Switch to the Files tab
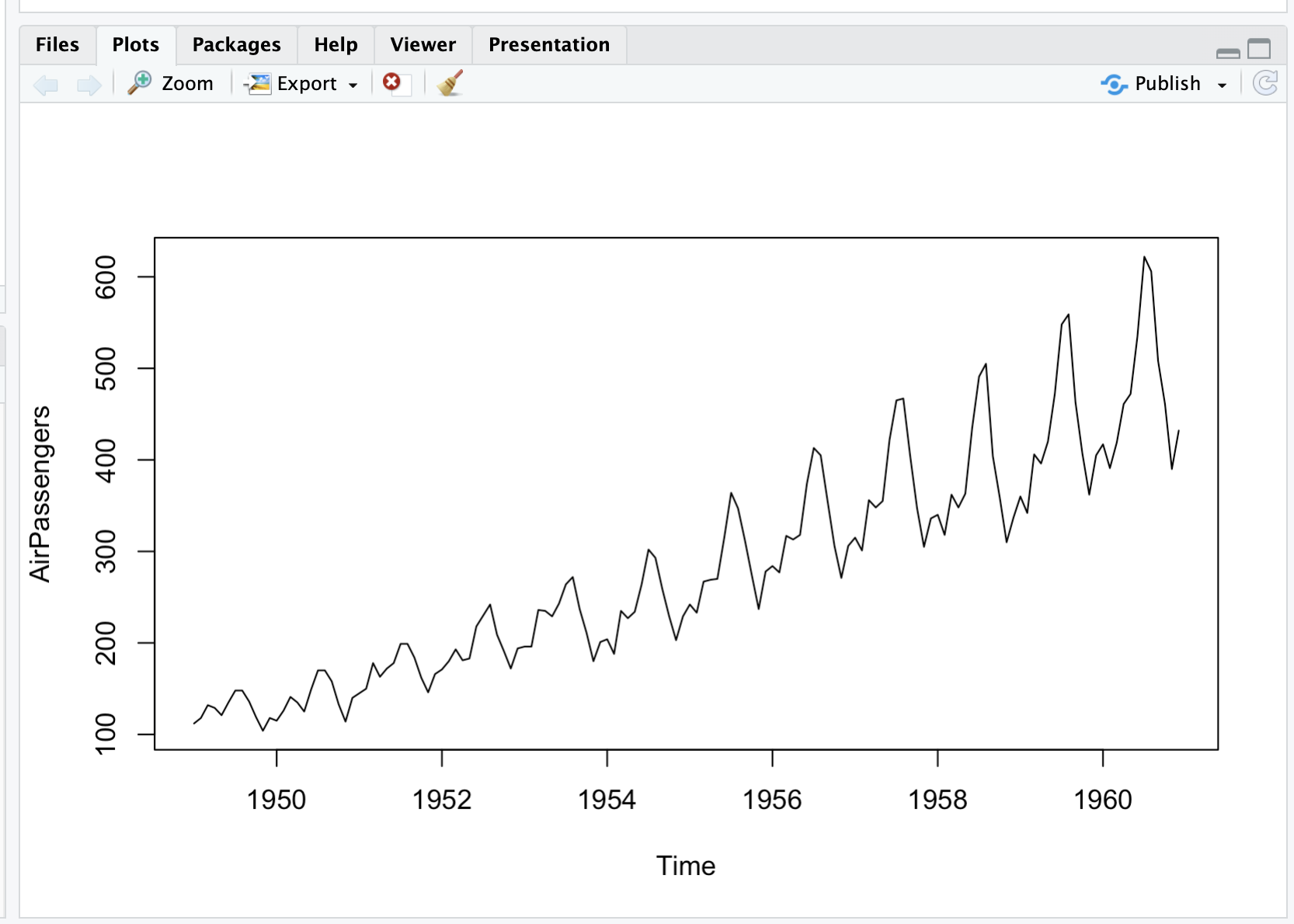Viewport: 1294px width, 924px height. (57, 45)
